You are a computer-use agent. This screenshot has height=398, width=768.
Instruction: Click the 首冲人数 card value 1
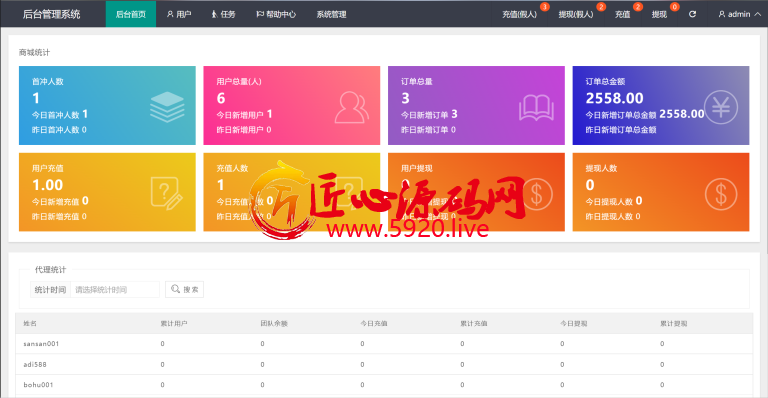point(36,98)
